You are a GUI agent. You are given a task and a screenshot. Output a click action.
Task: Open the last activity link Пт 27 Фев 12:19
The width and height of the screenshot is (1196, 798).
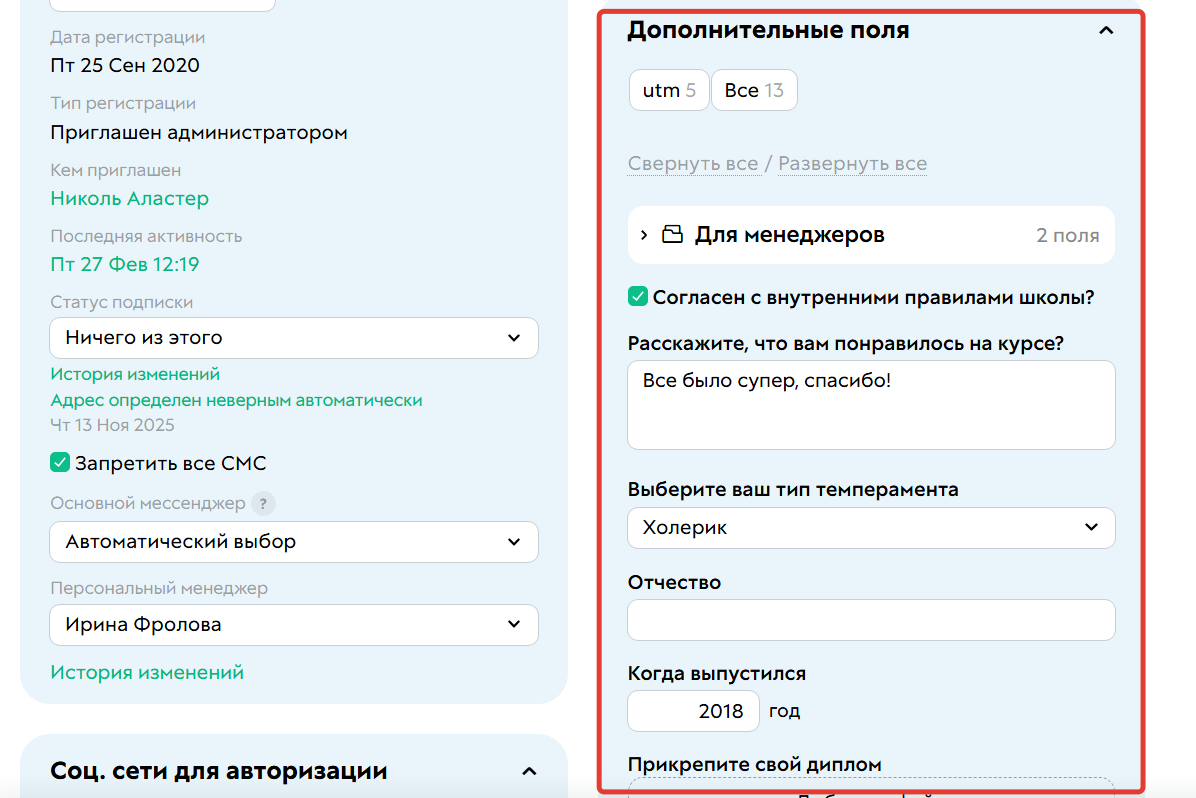coord(124,264)
